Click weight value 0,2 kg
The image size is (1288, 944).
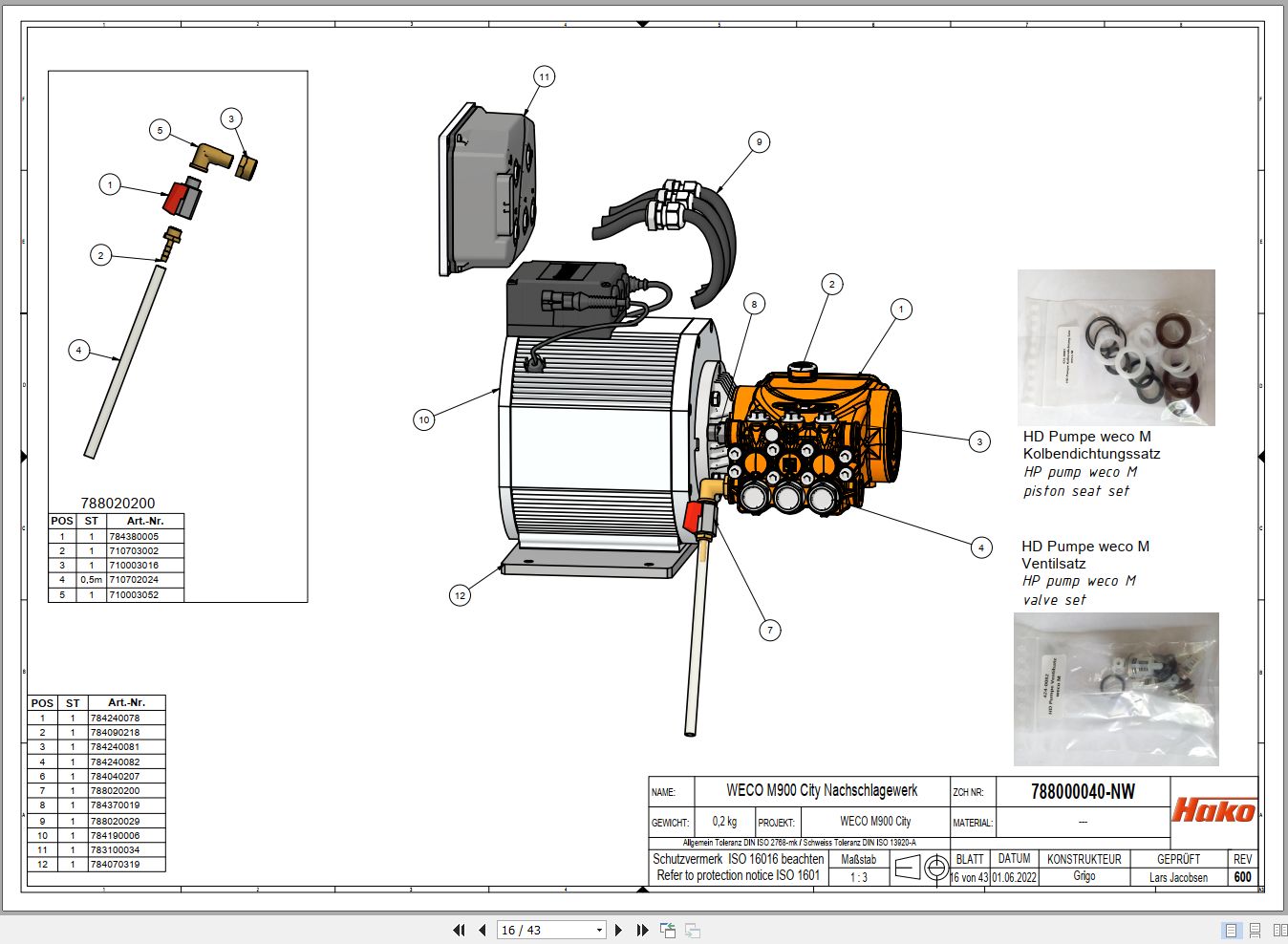pyautogui.click(x=724, y=821)
